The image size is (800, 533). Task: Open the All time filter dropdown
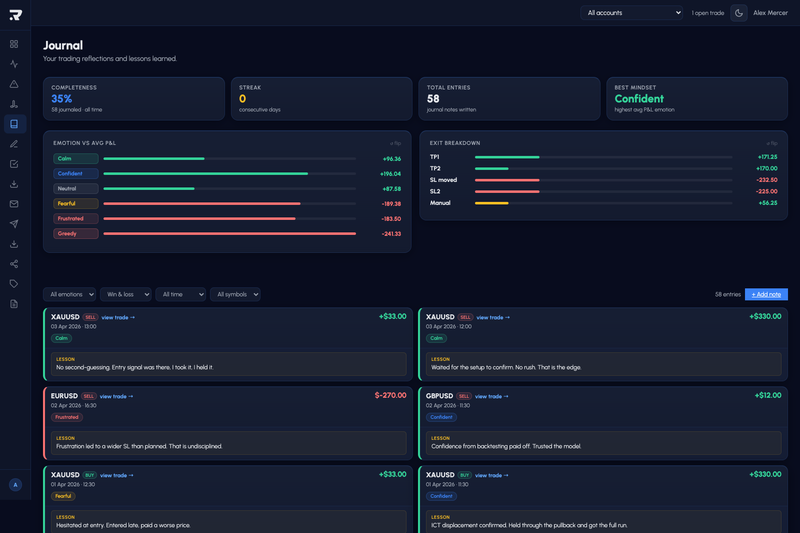pos(181,294)
